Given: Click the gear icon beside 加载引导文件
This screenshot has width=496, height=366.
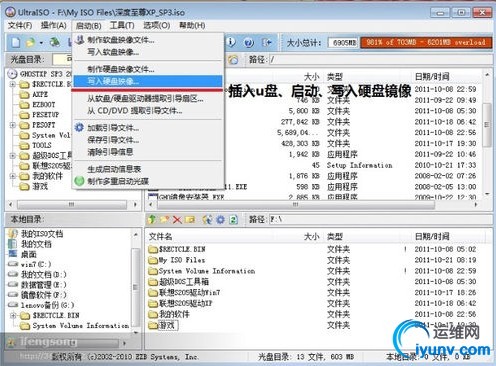Looking at the screenshot, I should pyautogui.click(x=79, y=127).
